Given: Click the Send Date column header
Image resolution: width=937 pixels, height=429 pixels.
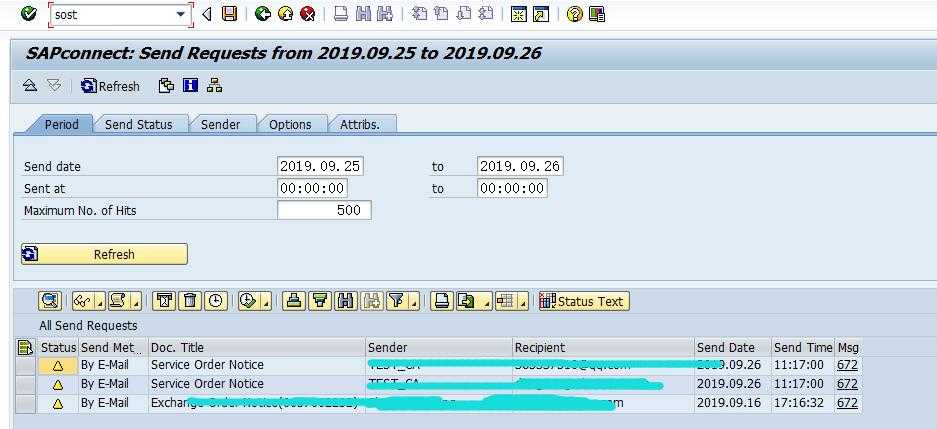Looking at the screenshot, I should (733, 347).
